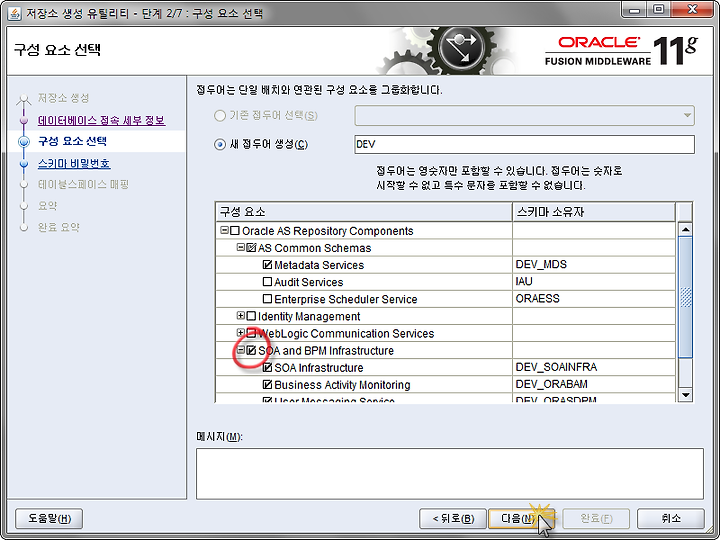Toggle AS Common Schemas checkbox
This screenshot has height=540, width=720.
coord(251,248)
